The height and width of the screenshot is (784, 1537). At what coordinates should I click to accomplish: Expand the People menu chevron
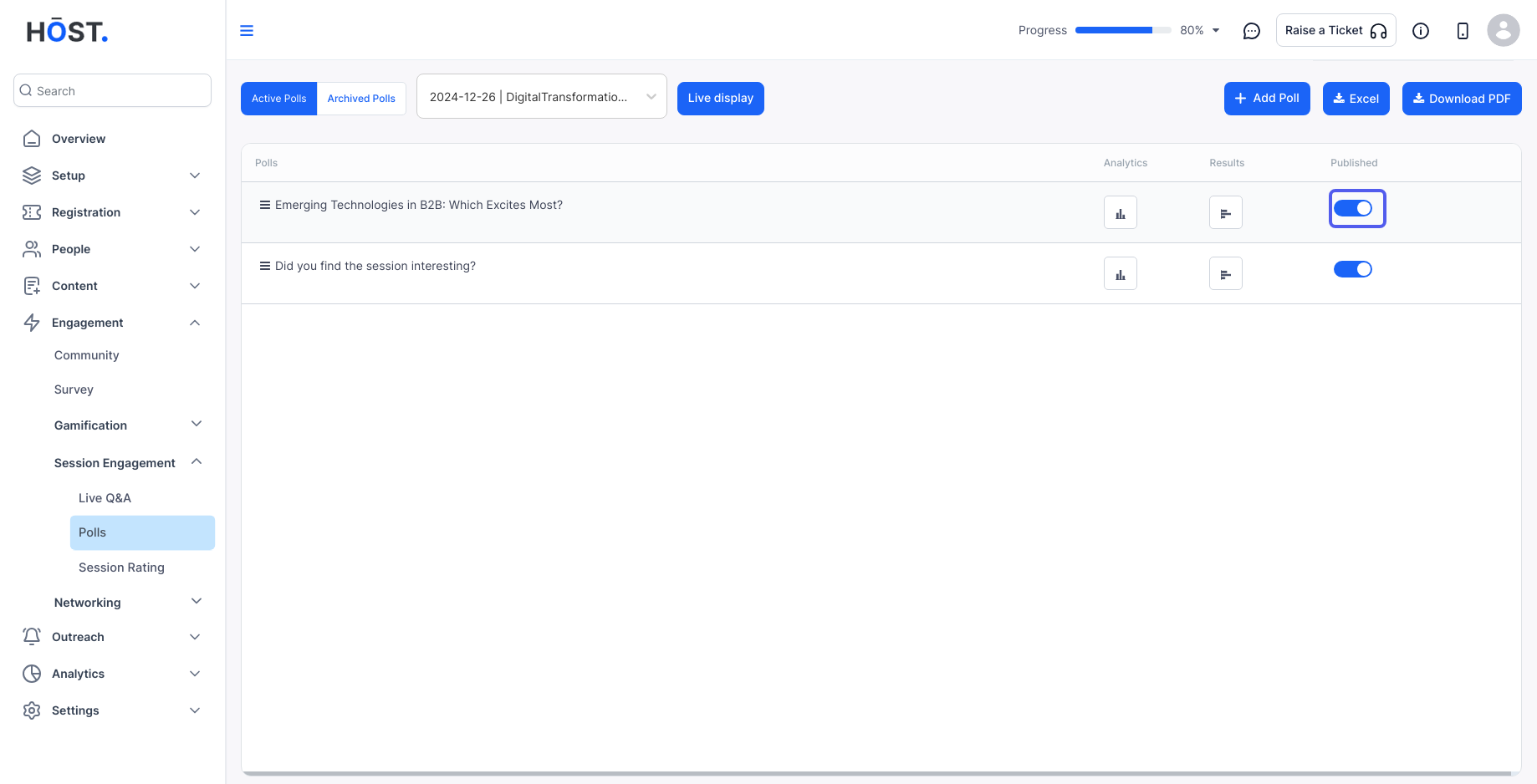pos(195,249)
